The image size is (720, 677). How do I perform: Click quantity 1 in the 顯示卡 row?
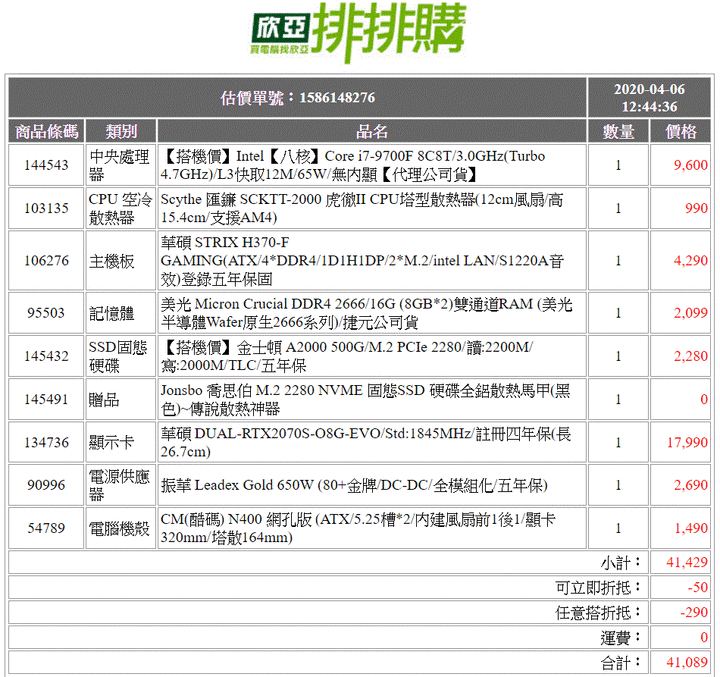618,442
